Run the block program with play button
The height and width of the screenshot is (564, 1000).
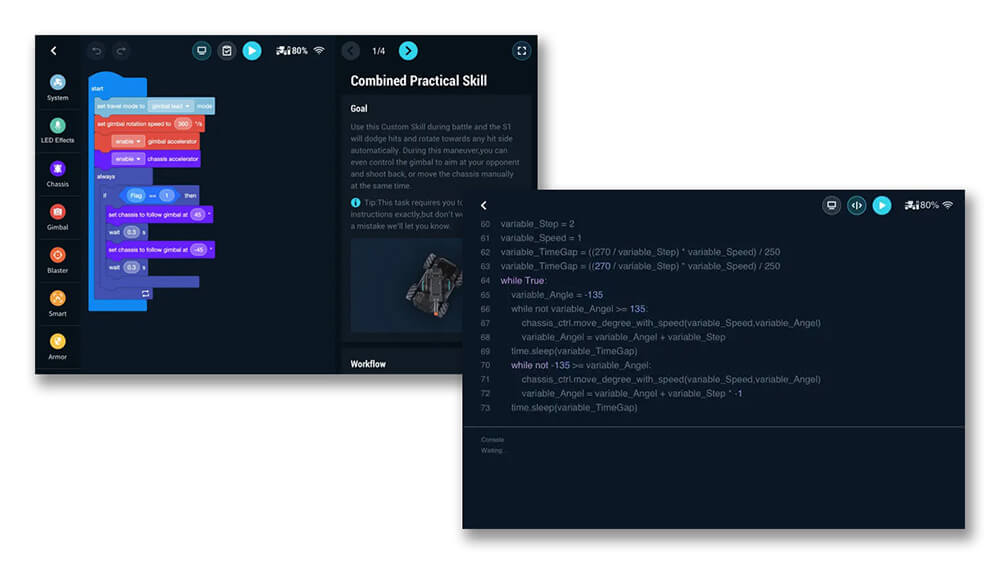252,50
